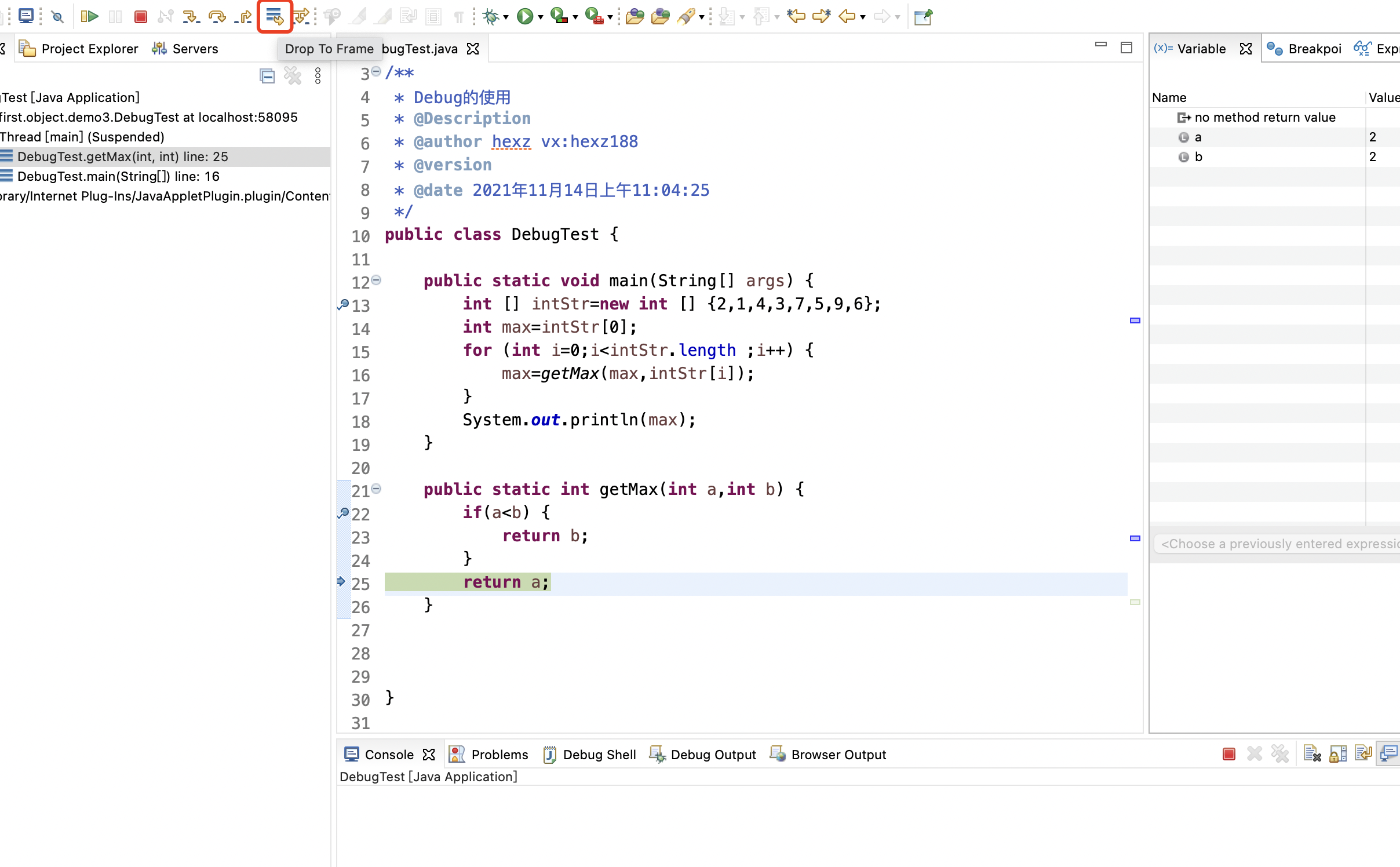Select variable a in Variables view
The height and width of the screenshot is (867, 1400).
[1198, 137]
